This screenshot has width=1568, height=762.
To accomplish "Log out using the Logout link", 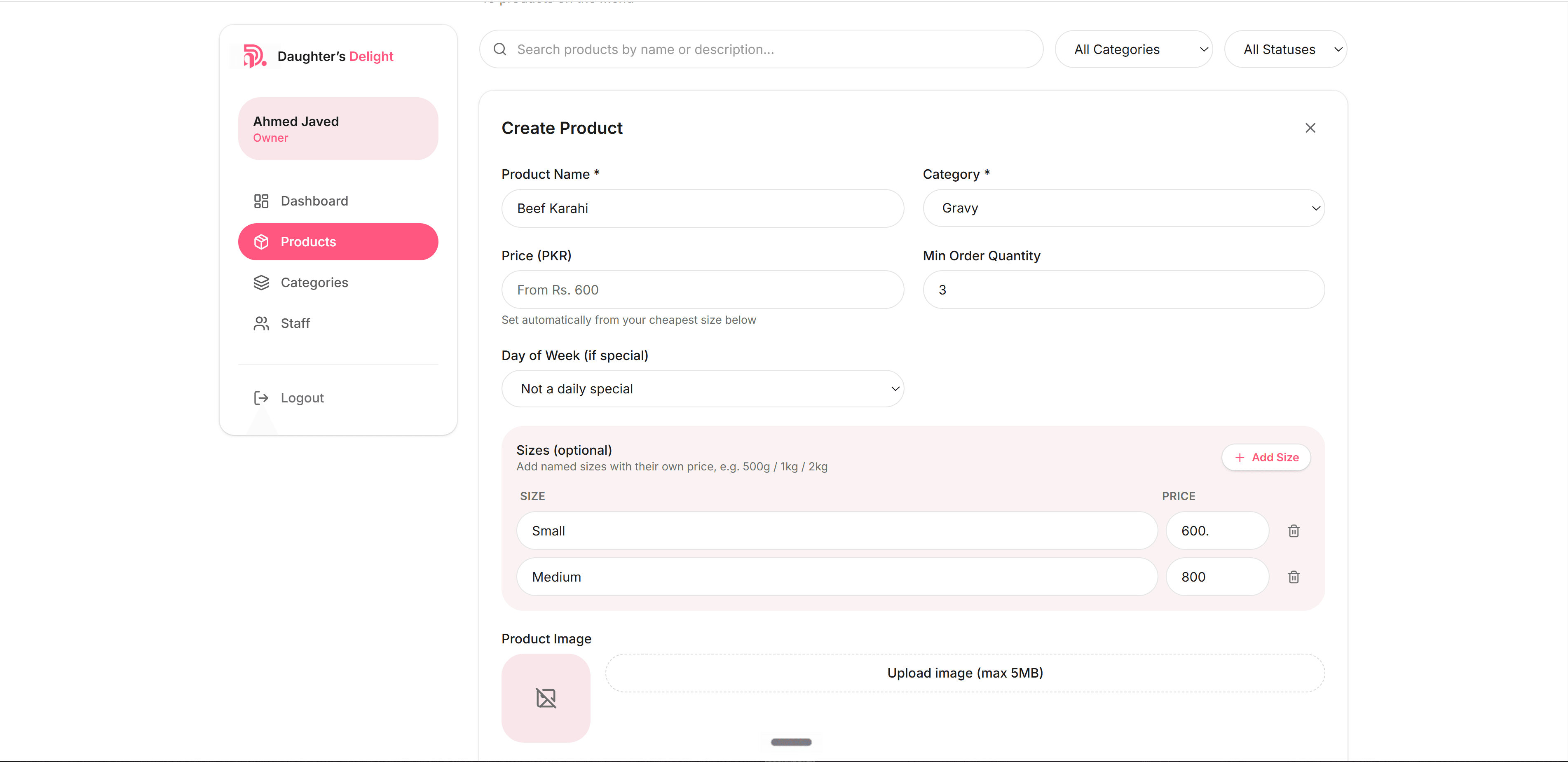I will (x=338, y=398).
